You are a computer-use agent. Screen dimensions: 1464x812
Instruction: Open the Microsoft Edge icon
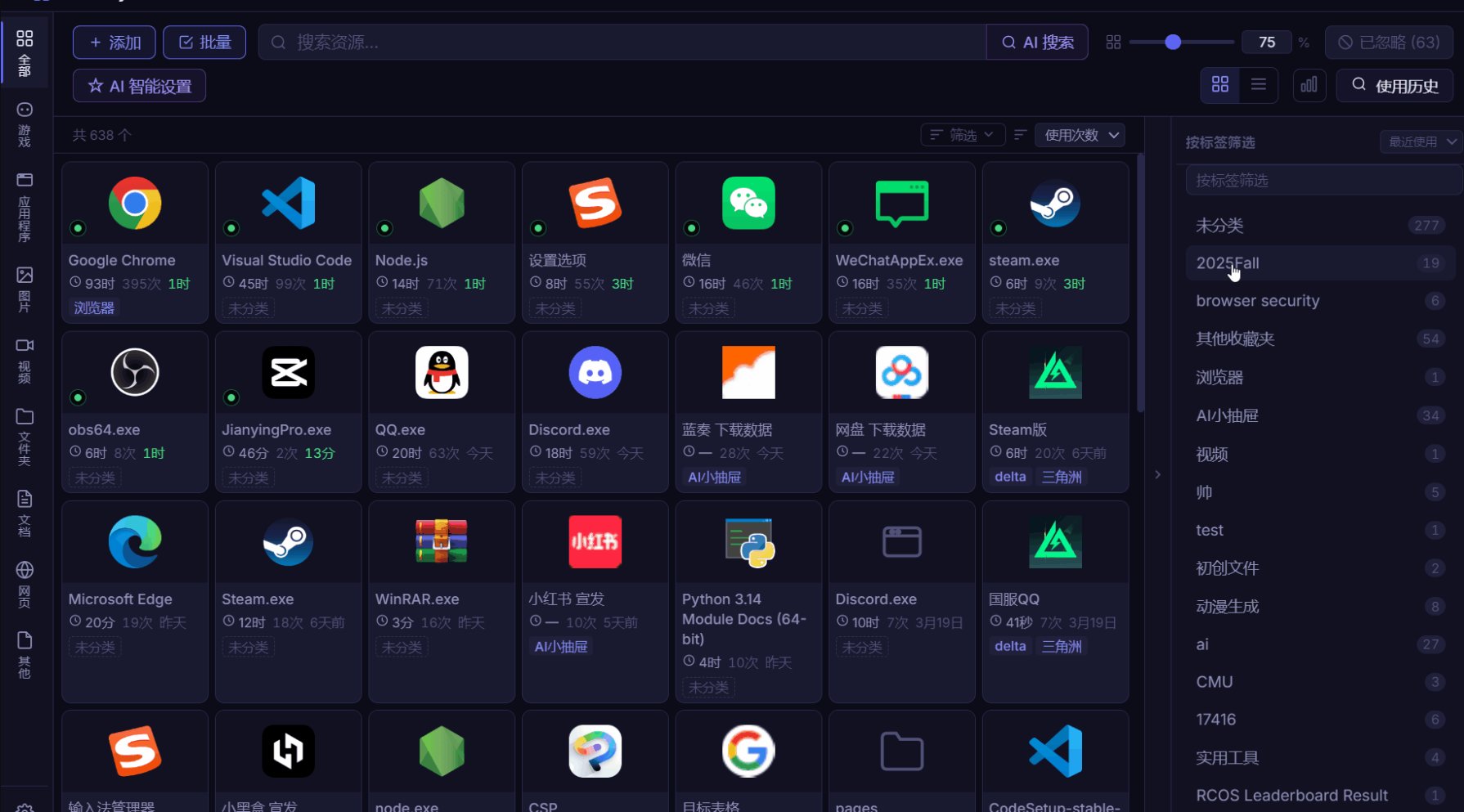pos(135,541)
